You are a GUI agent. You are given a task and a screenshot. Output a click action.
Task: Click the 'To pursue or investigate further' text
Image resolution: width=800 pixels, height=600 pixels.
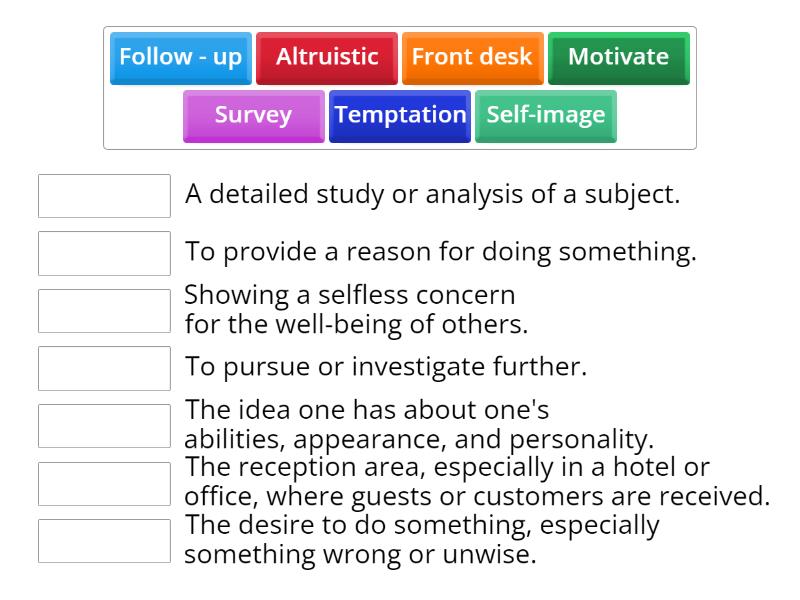click(385, 367)
